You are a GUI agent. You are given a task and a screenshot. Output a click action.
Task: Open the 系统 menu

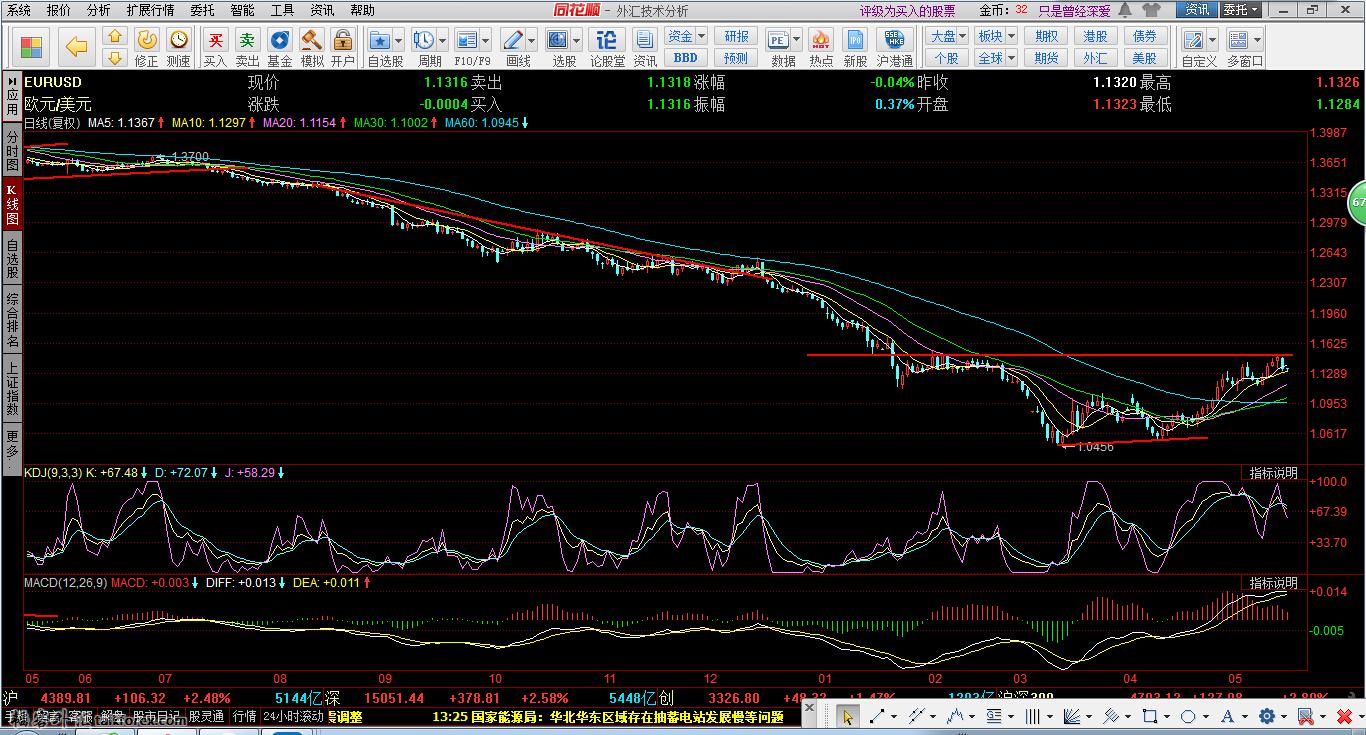pos(18,10)
